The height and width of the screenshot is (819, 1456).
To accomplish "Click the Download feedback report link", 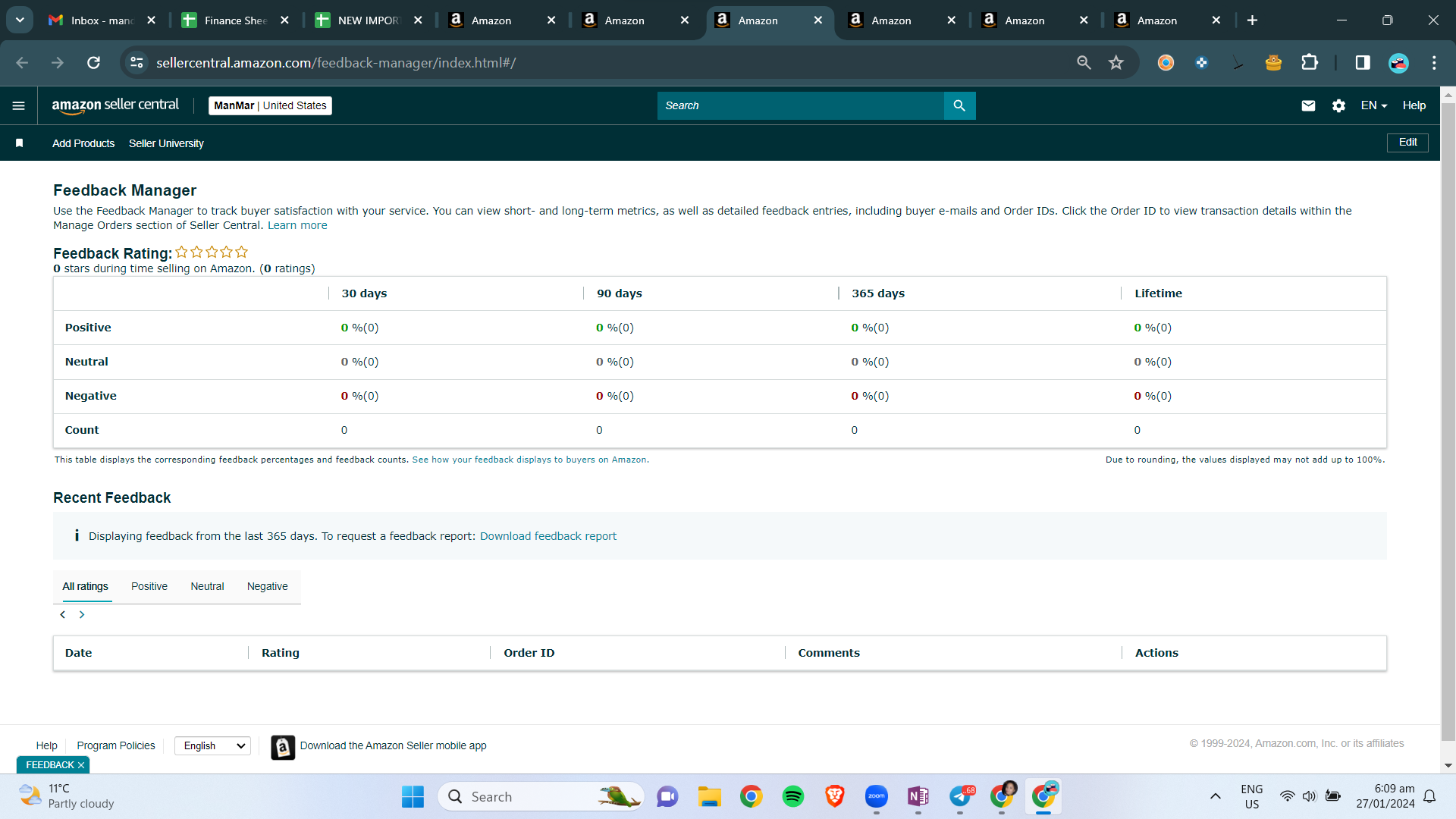I will [x=548, y=537].
